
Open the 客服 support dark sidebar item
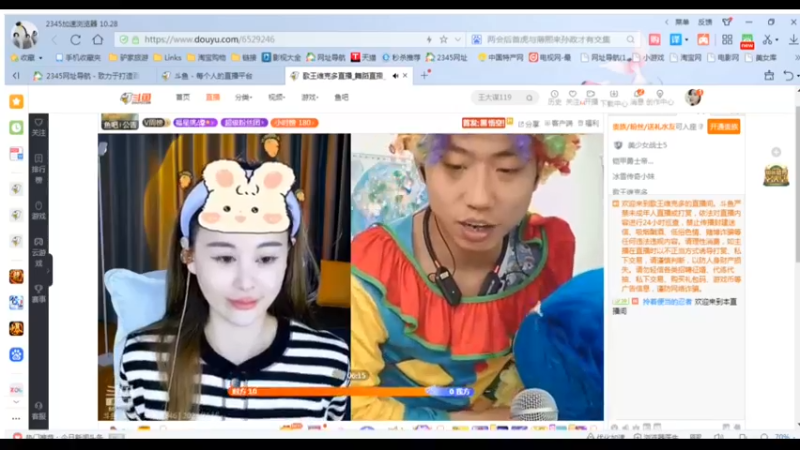point(39,410)
